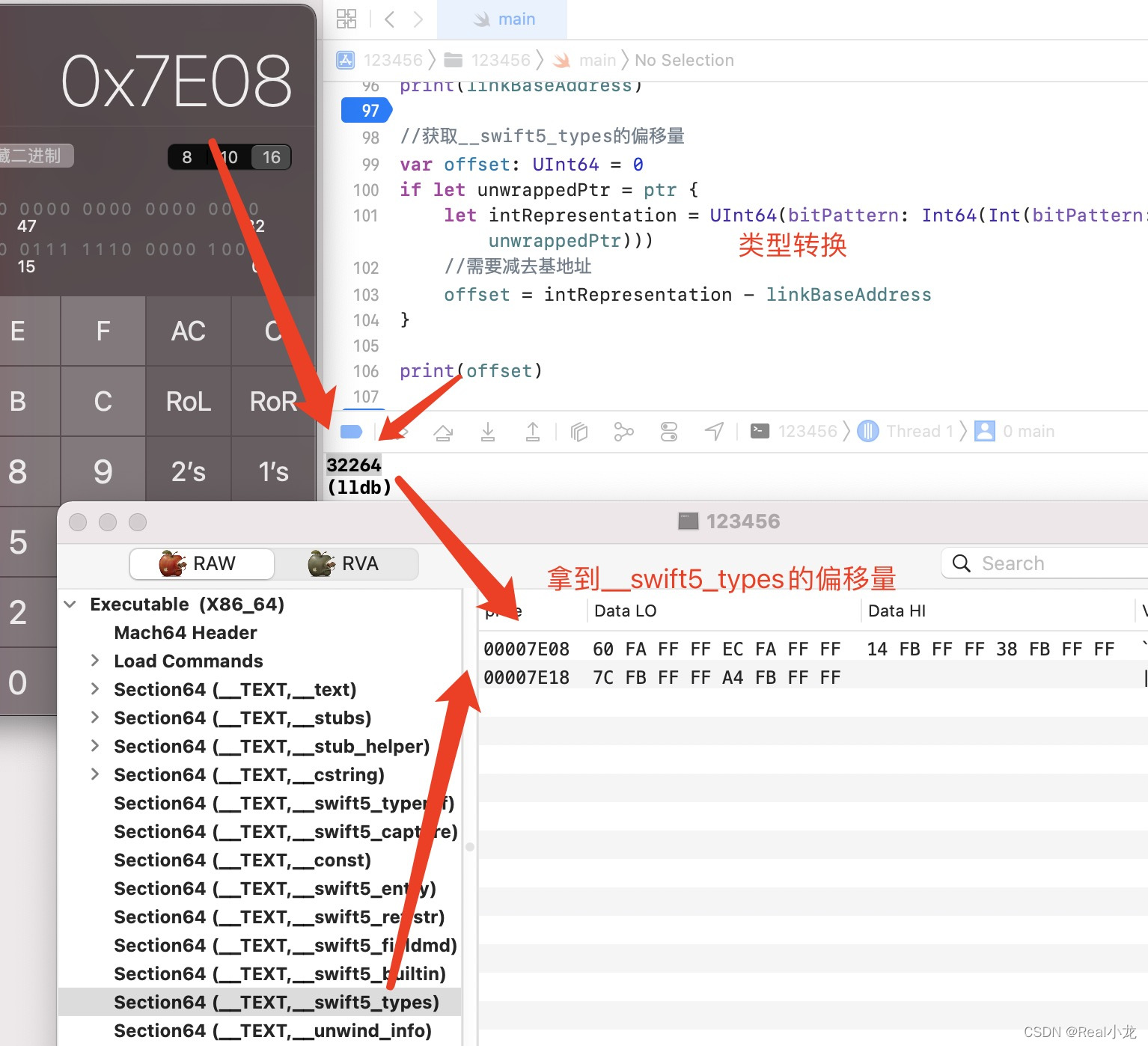The height and width of the screenshot is (1046, 1148).
Task: Expand Section64 (__TEXT,__stubs) node
Action: (95, 717)
